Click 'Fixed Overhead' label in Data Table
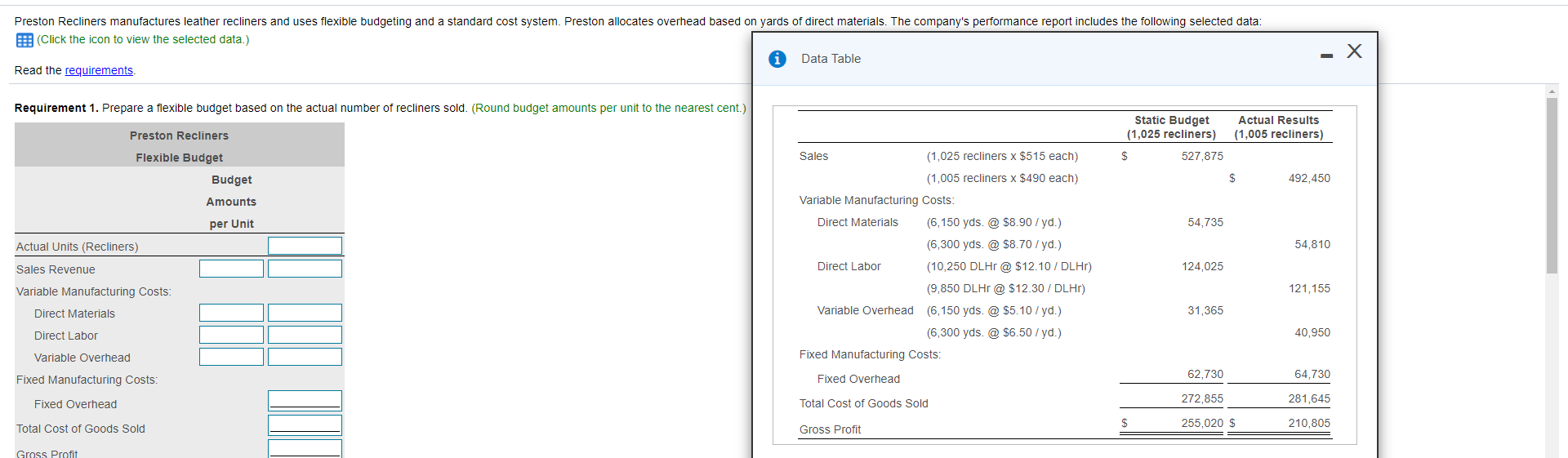This screenshot has height=458, width=1568. pyautogui.click(x=858, y=379)
